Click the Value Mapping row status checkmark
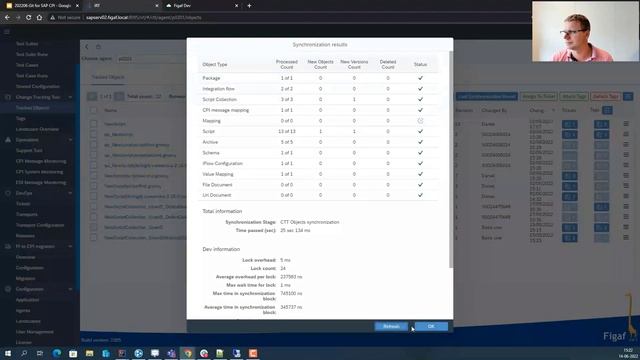 420,174
